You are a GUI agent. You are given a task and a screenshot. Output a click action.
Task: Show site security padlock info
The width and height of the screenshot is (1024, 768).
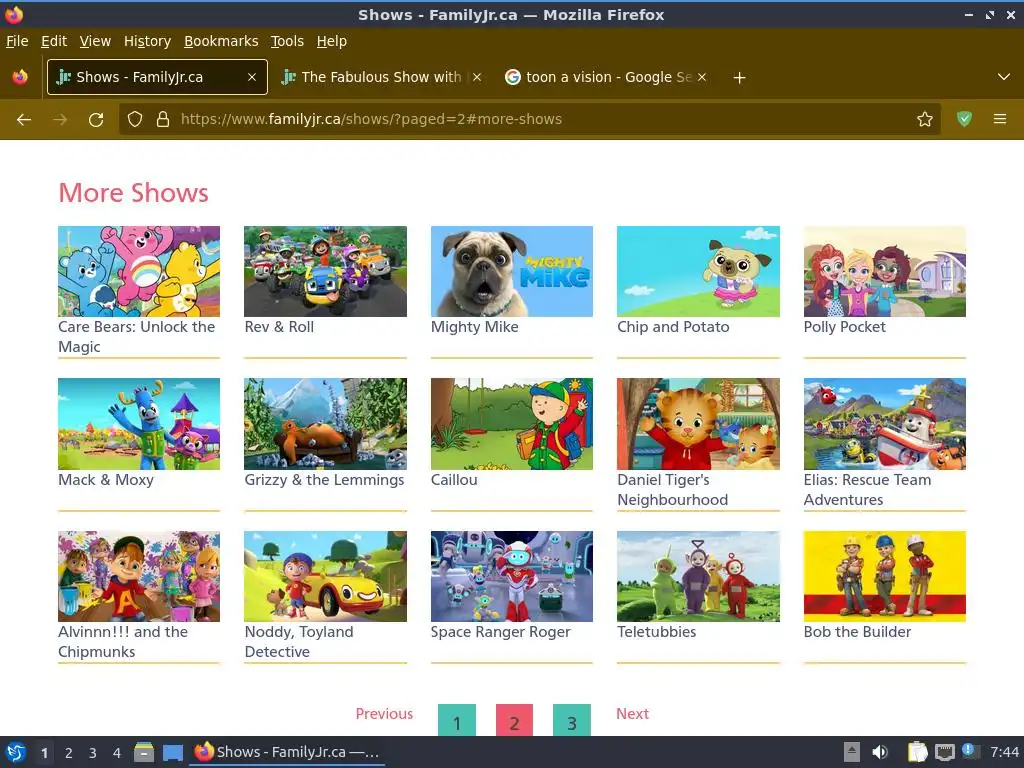(x=163, y=120)
